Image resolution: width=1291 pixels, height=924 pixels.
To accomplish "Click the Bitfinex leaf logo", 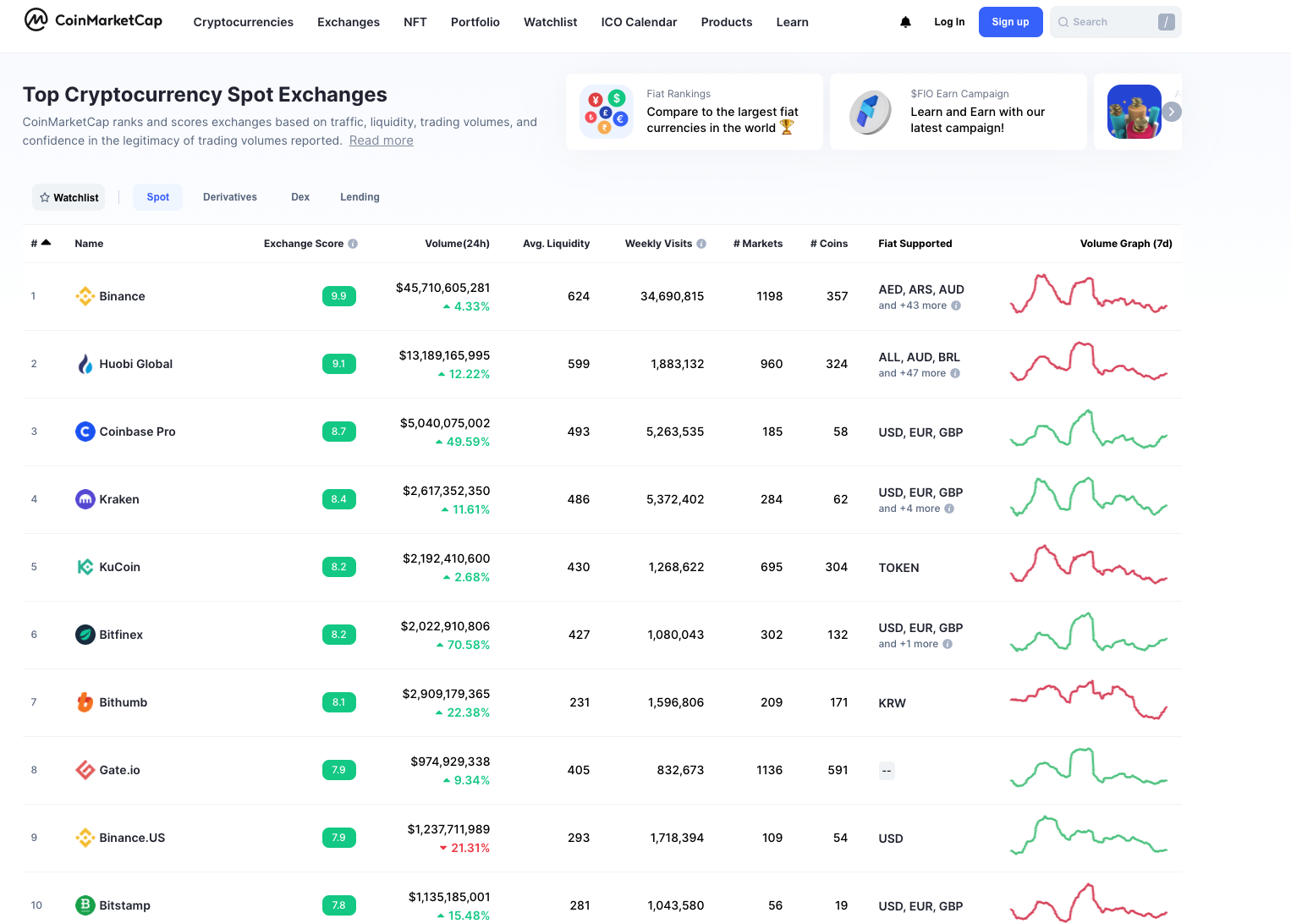I will 85,635.
